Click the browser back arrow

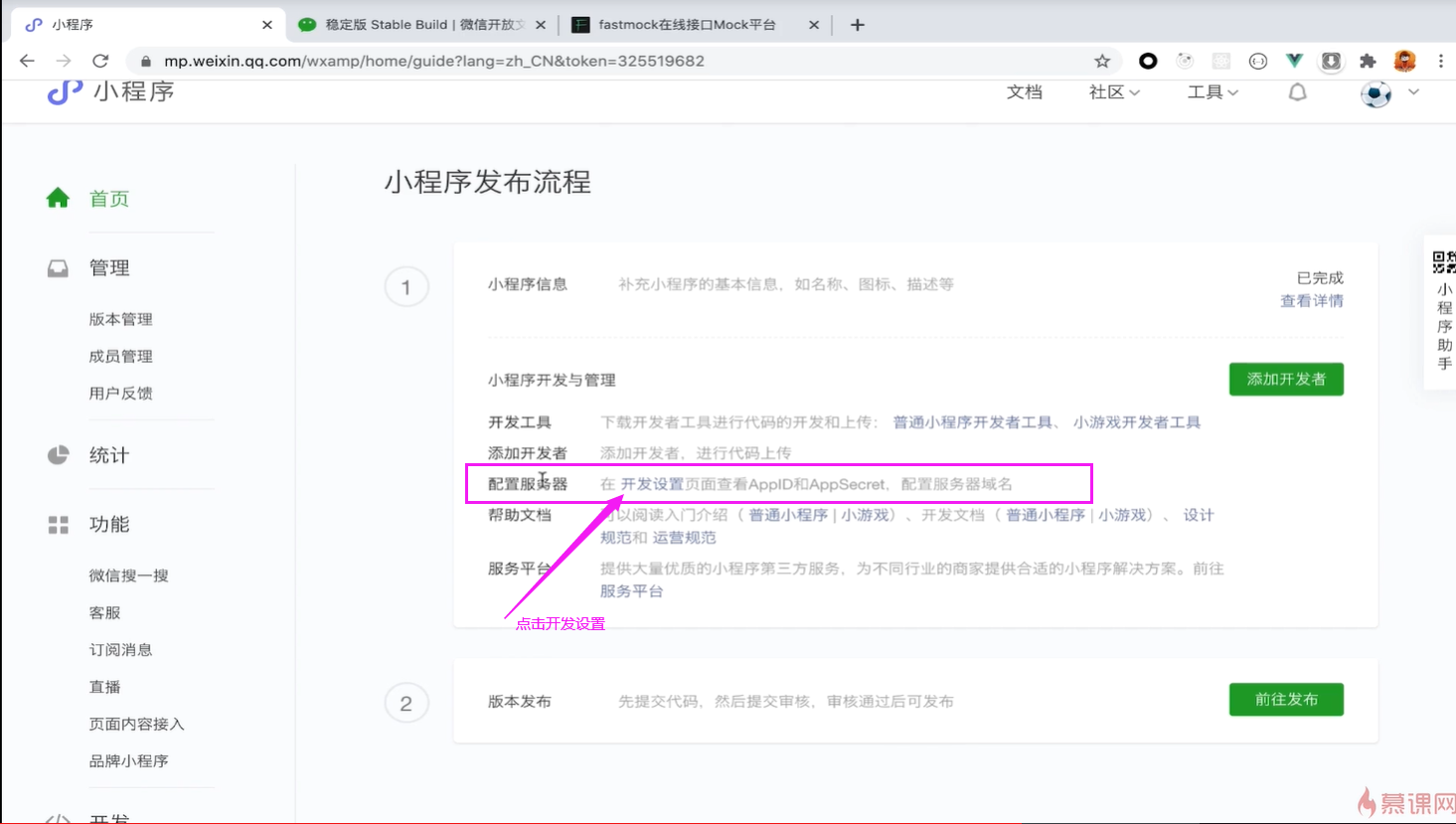[x=27, y=61]
